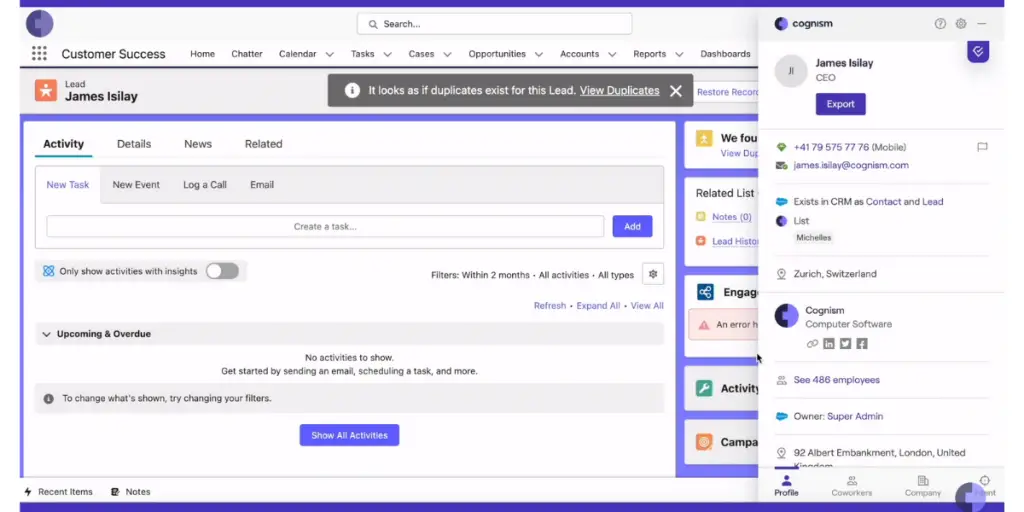The image size is (1024, 512).
Task: Open the Coworkers tab in Cognism
Action: tap(851, 486)
